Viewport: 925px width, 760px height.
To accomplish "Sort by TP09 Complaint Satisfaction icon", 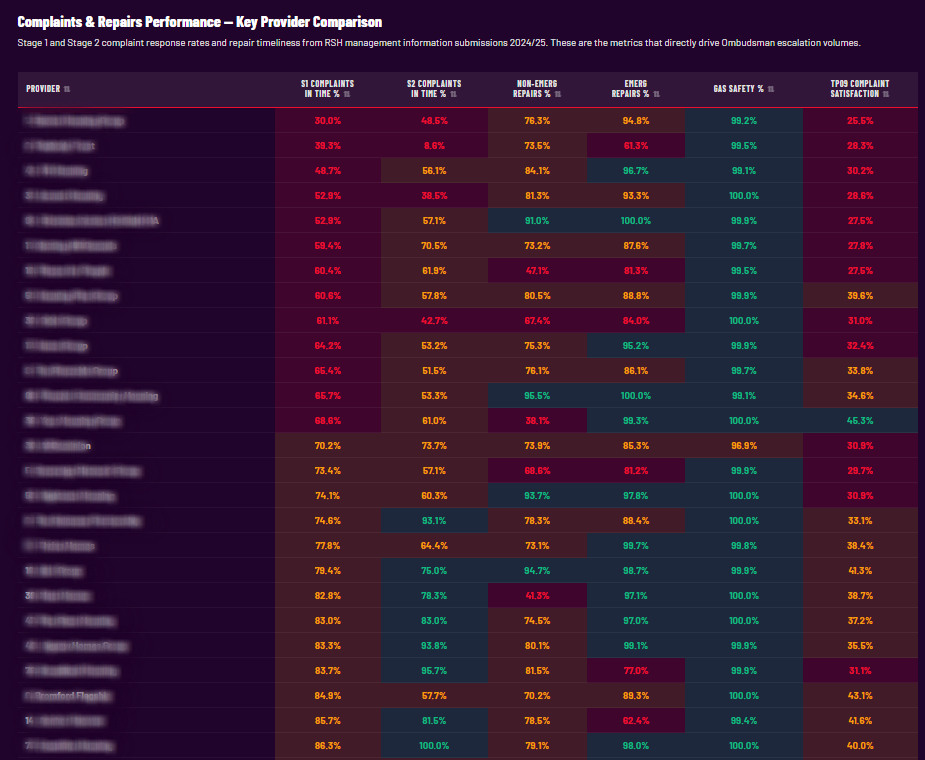I will [x=885, y=94].
